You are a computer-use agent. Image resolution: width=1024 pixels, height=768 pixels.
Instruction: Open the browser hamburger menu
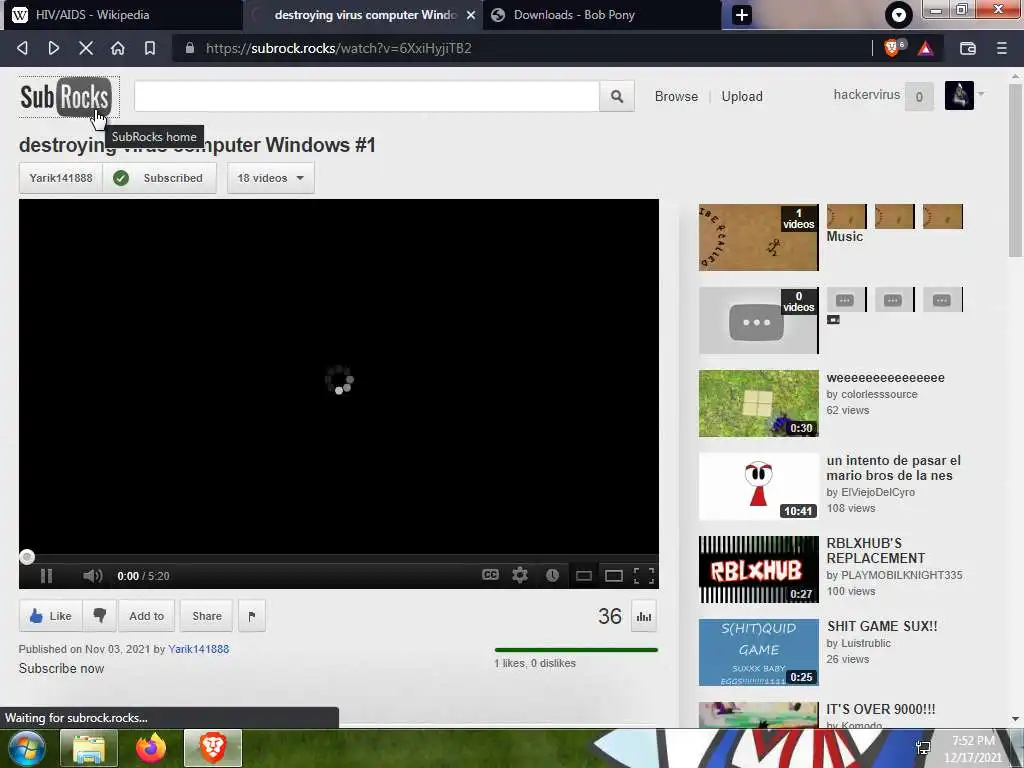click(x=1001, y=48)
